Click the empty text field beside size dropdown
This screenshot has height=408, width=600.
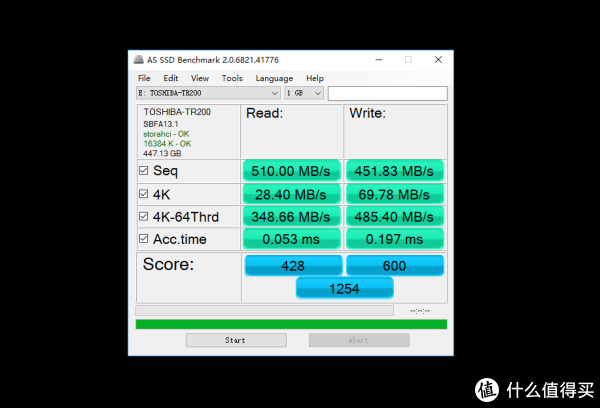pos(388,93)
